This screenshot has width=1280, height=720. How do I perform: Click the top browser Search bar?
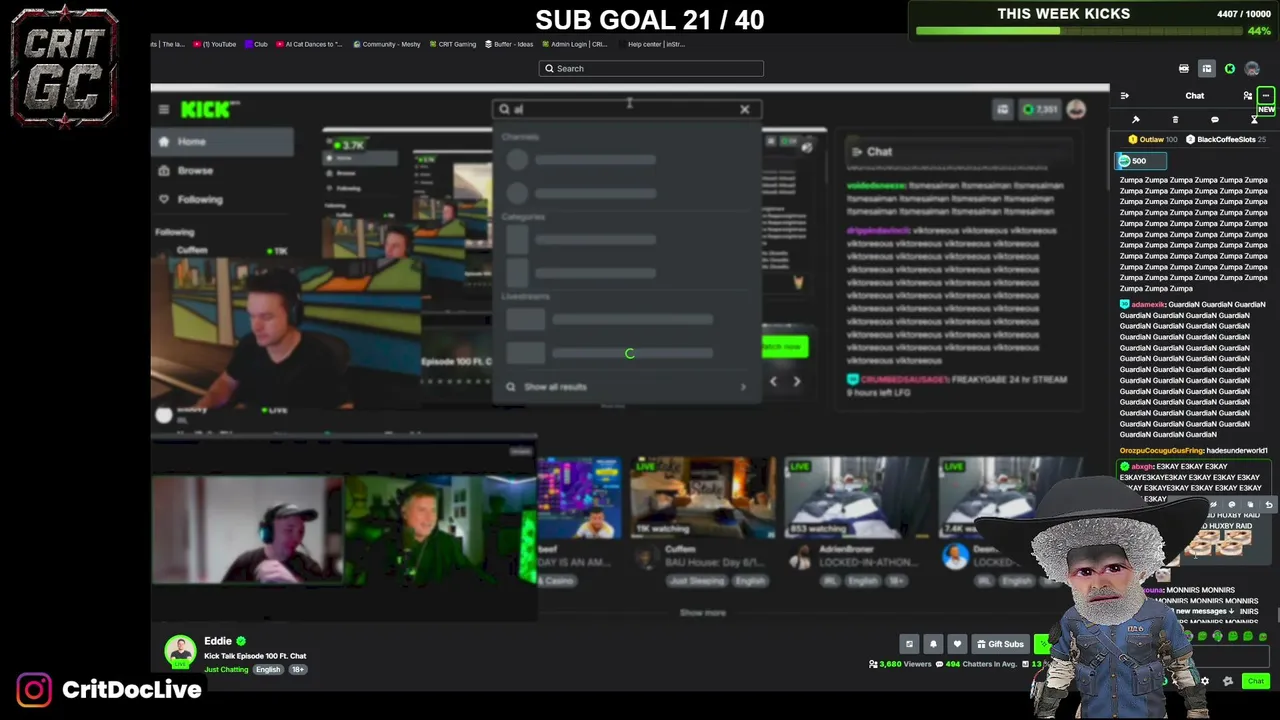(x=651, y=69)
